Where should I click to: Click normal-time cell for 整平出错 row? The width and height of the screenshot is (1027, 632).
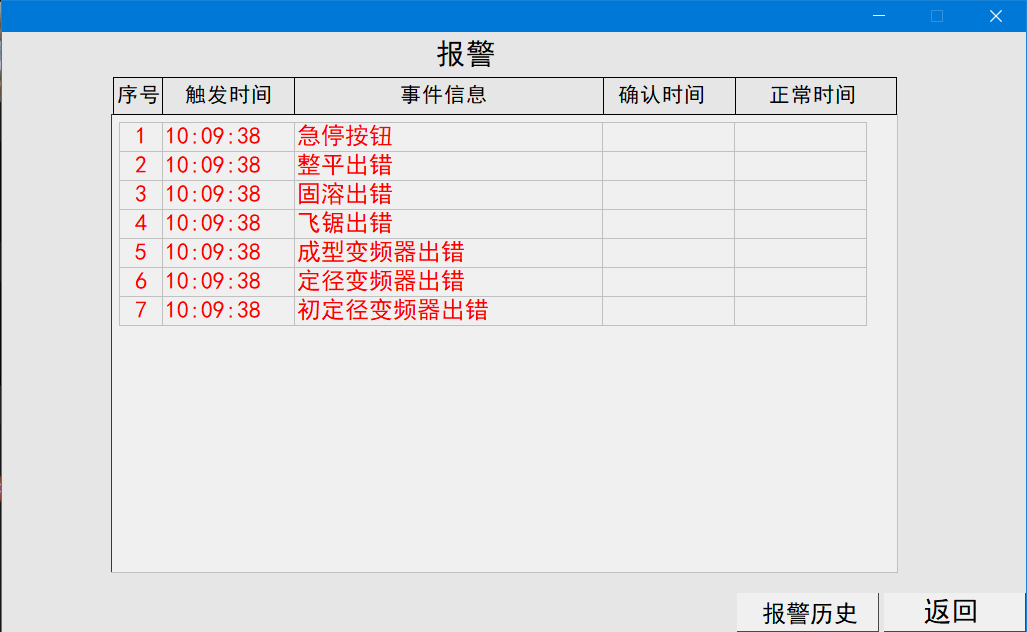coord(800,166)
